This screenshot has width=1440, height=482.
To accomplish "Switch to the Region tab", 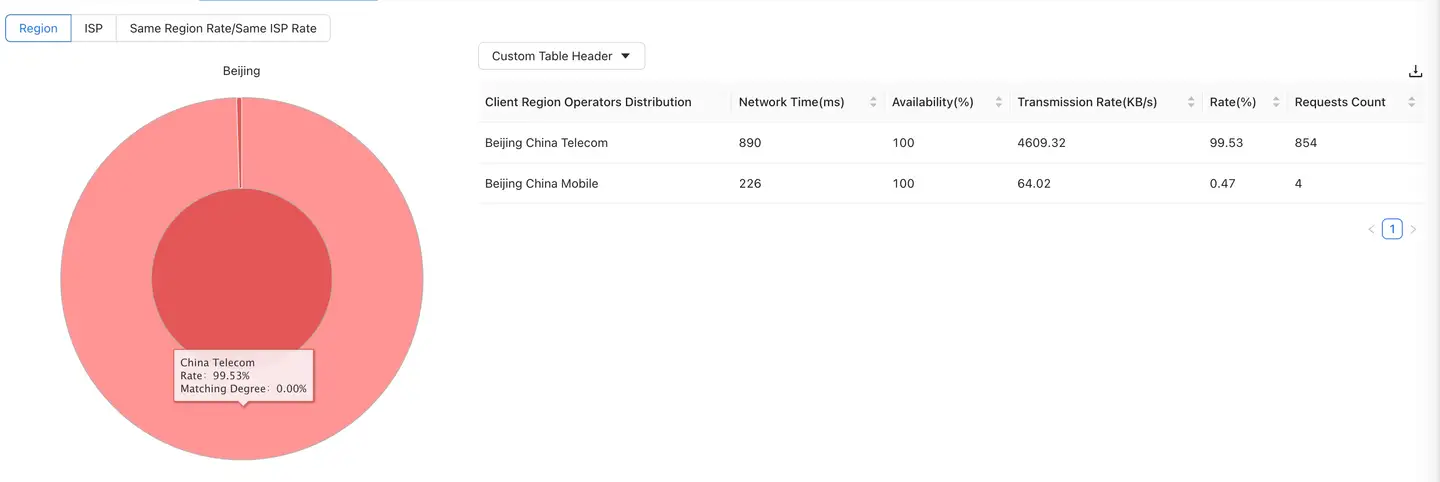I will [39, 28].
